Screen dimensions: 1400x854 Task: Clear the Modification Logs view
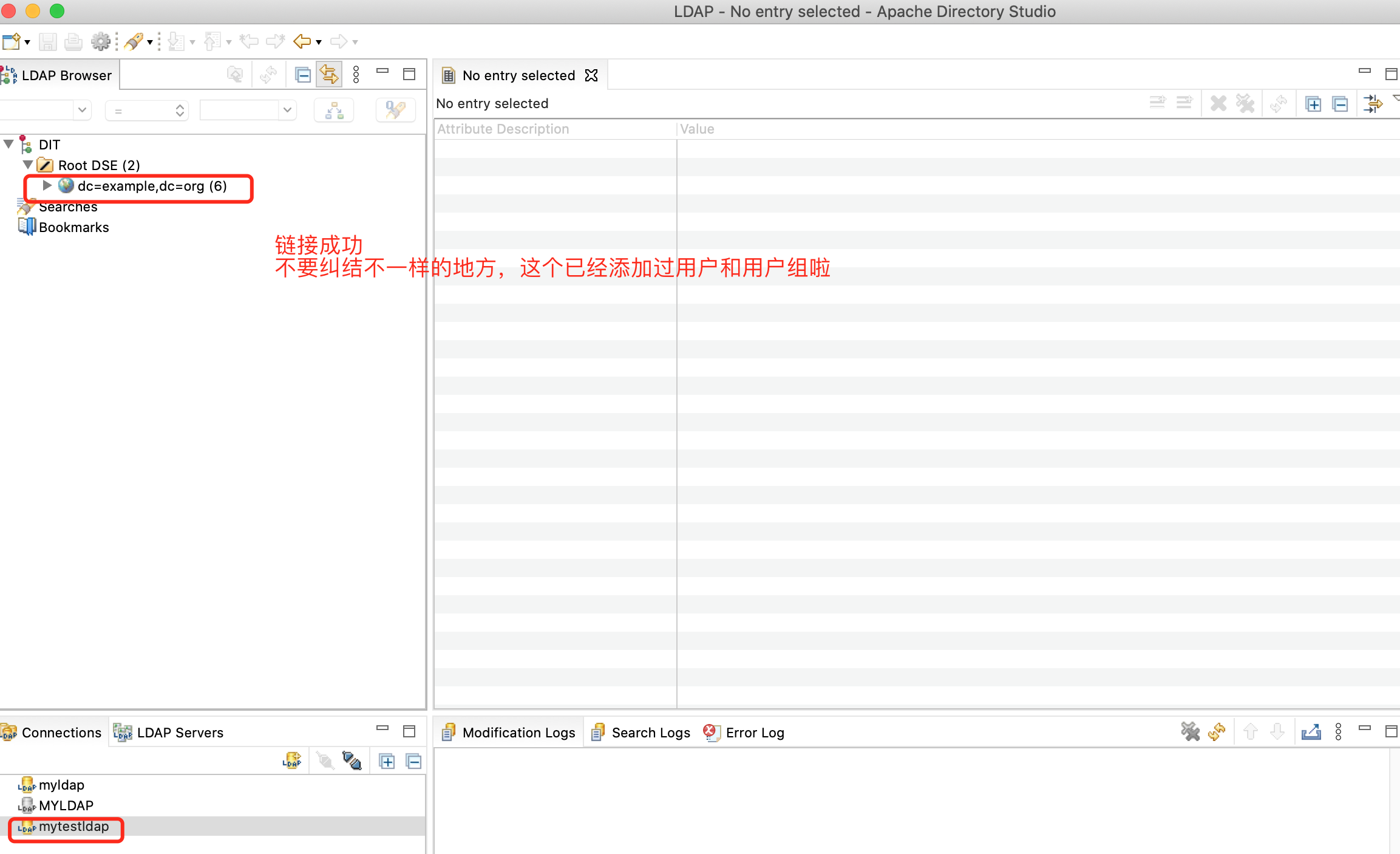1191,731
